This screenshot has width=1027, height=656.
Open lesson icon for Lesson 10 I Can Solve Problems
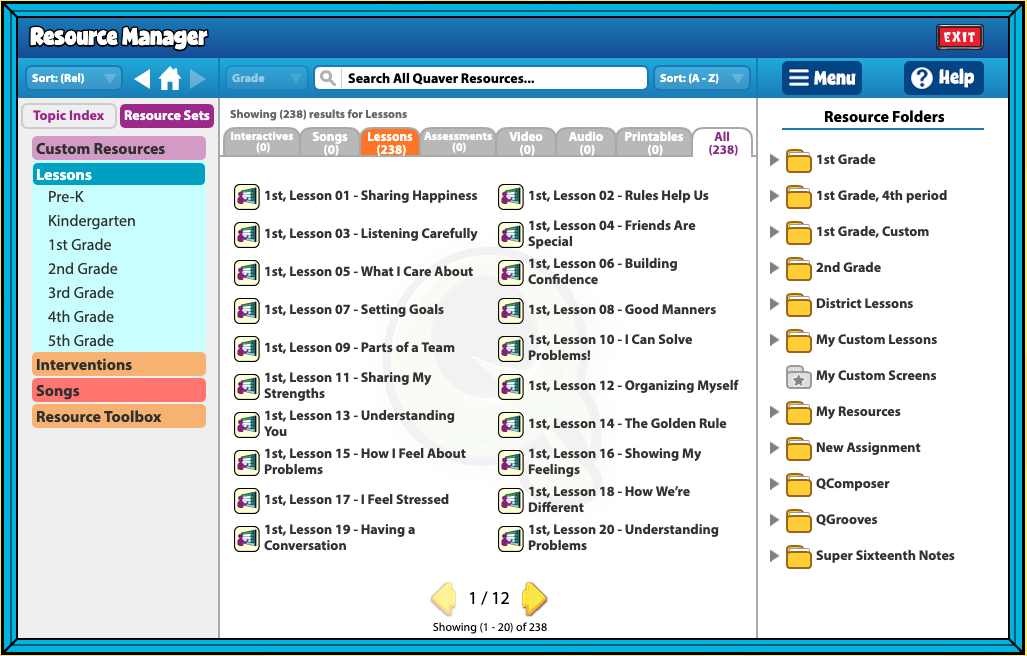pos(510,348)
